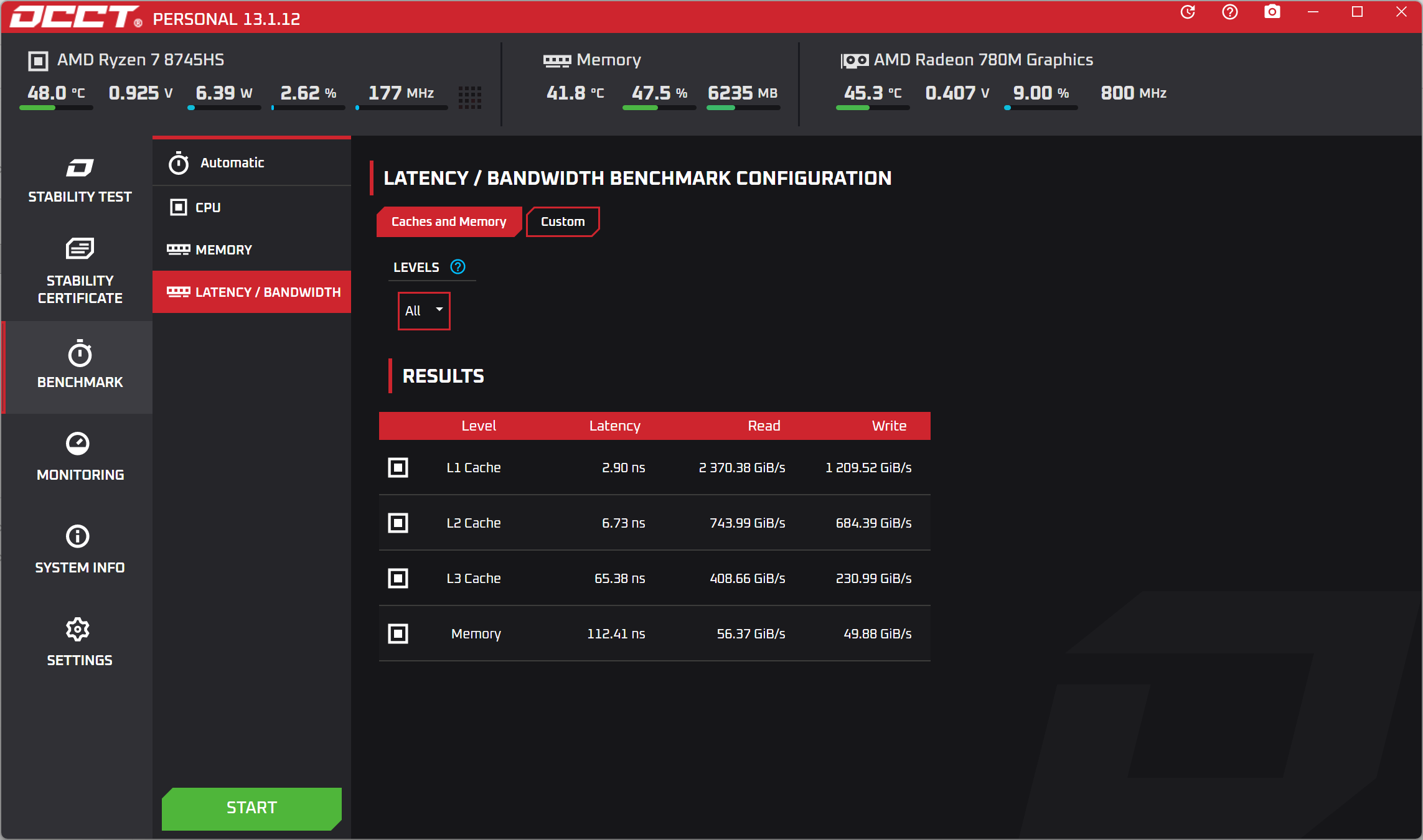Toggle the L3 Cache row checkbox
Screen dimensions: 1423x840
click(x=398, y=578)
